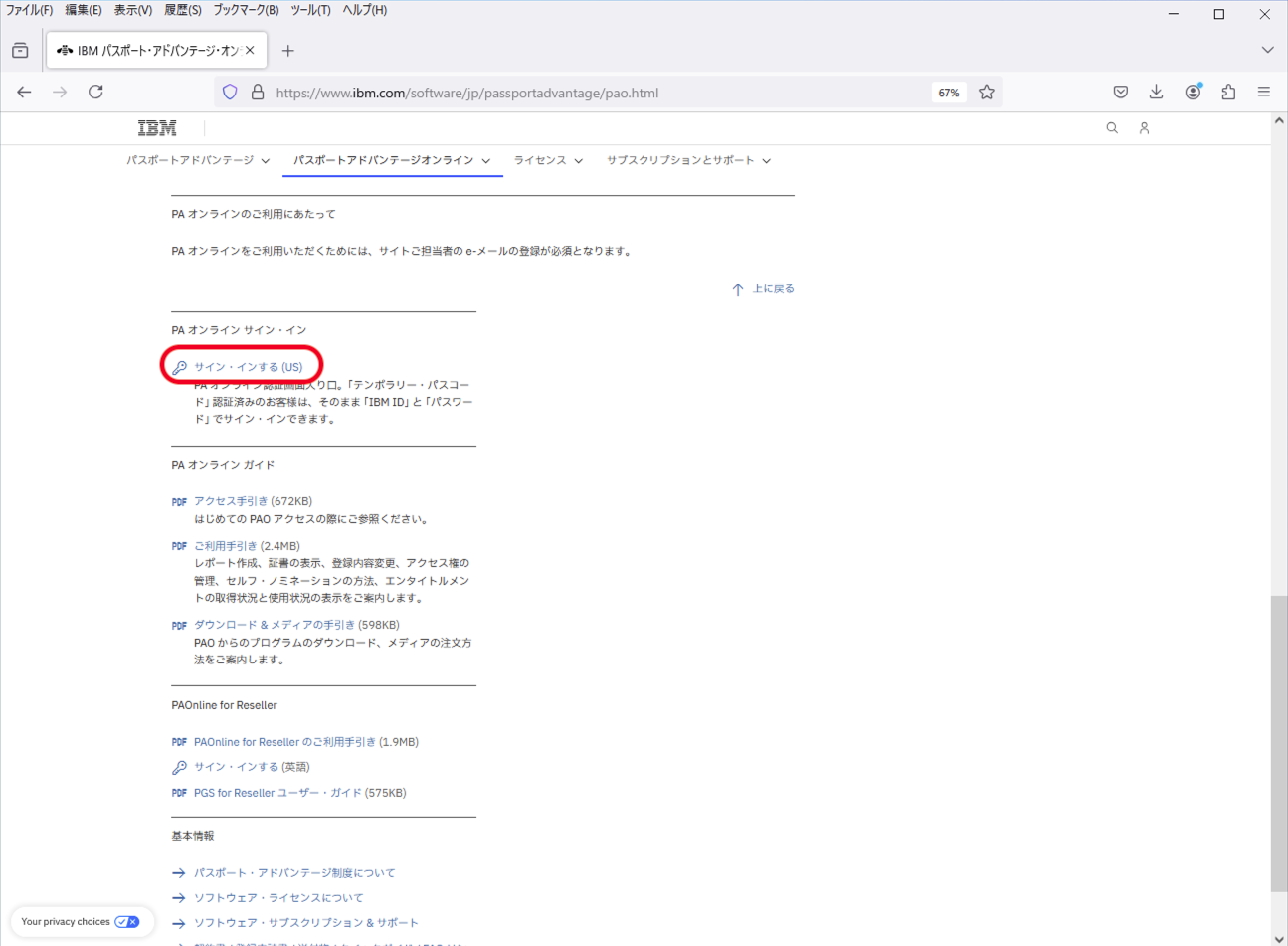Open a new tab with plus button

coord(287,51)
